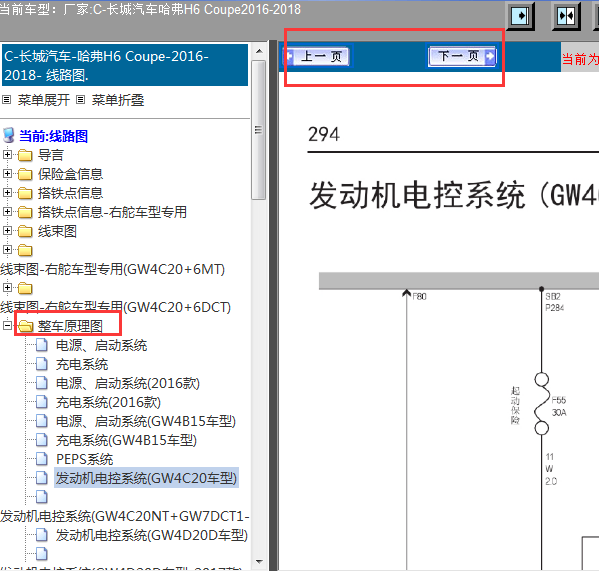This screenshot has width=599, height=571.
Task: Select the 导言 tree label
Action: [50, 155]
